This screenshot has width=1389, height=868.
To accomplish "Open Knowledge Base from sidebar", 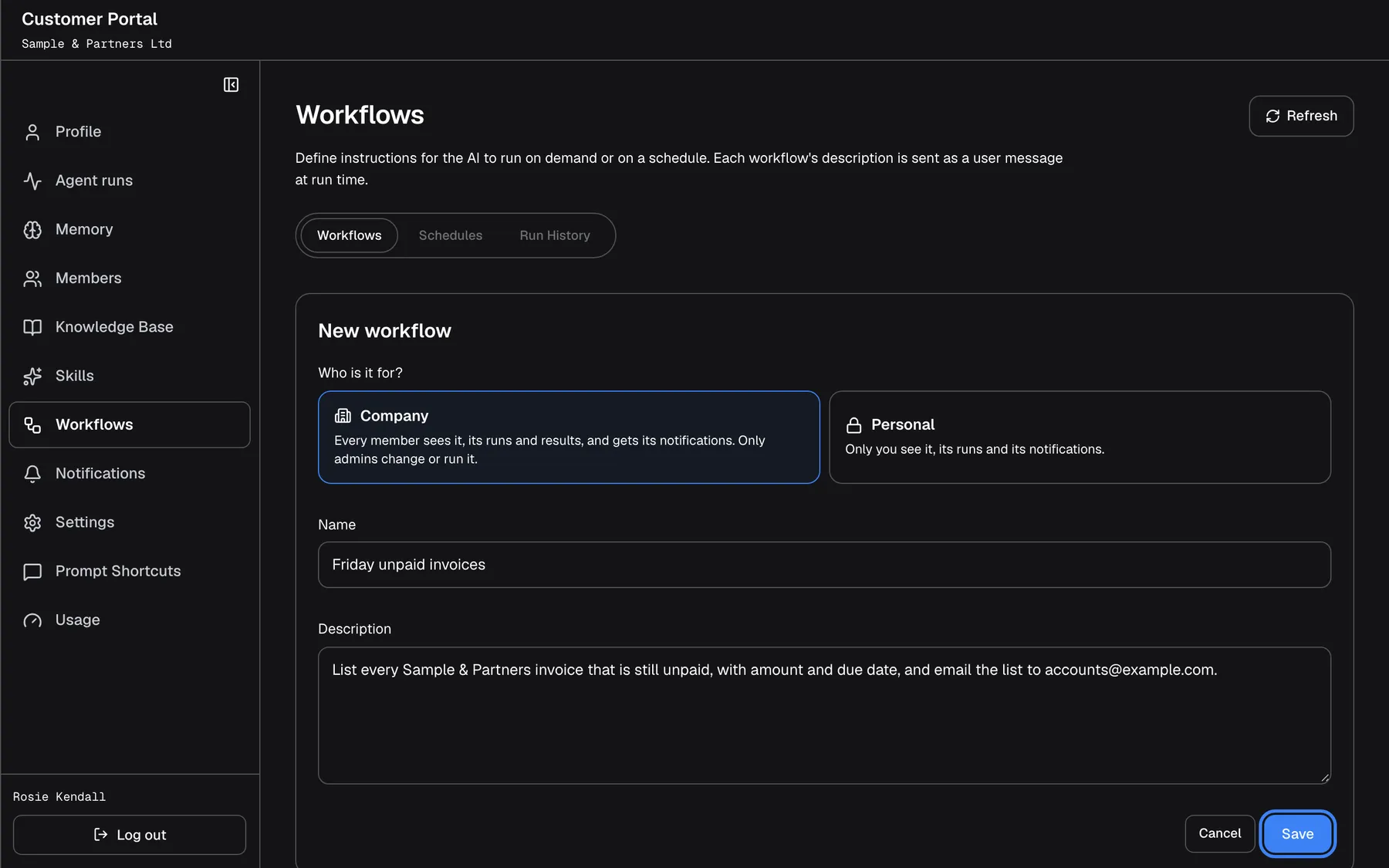I will 130,327.
